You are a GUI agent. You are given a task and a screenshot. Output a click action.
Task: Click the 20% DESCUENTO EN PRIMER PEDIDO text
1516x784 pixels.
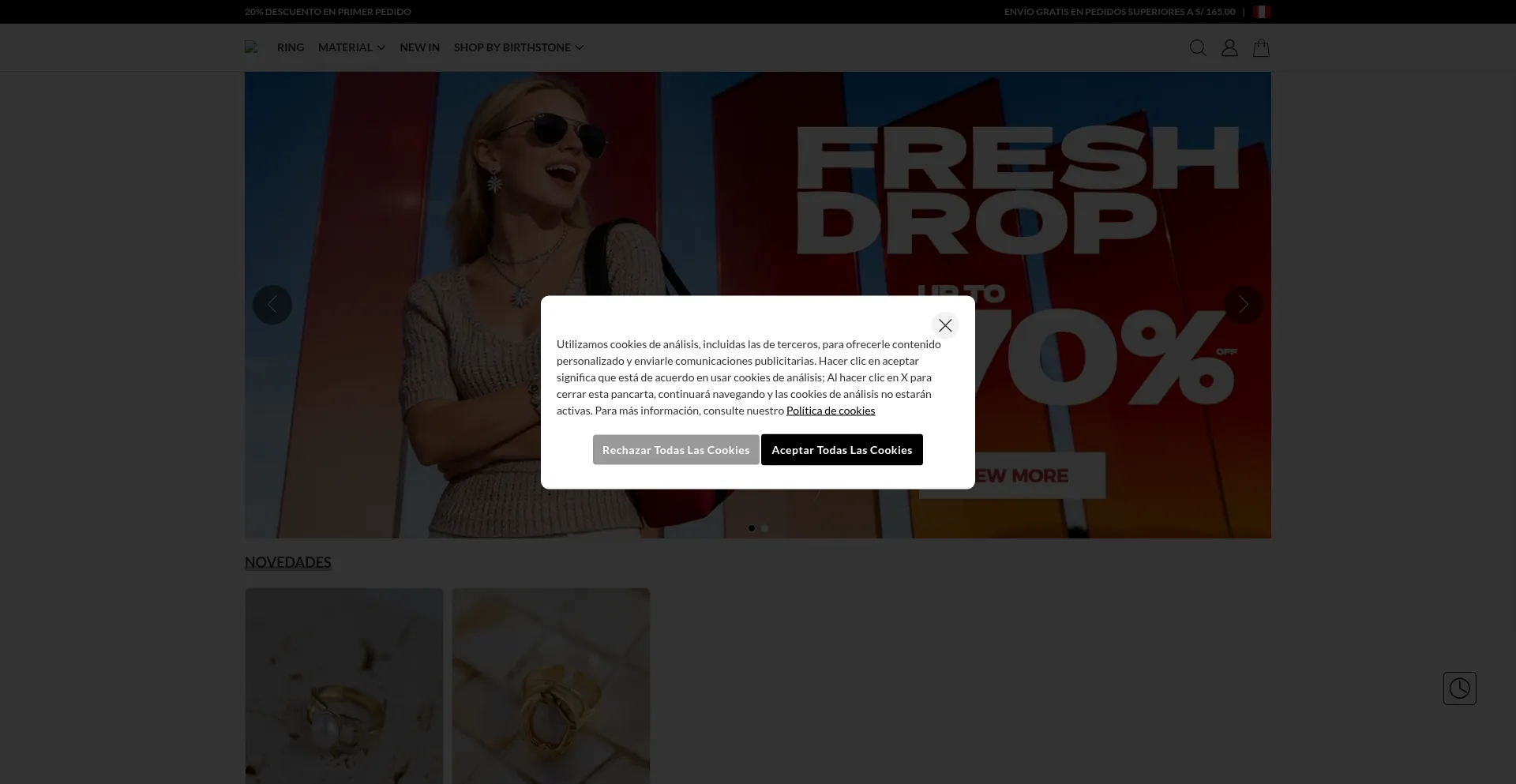pyautogui.click(x=328, y=12)
